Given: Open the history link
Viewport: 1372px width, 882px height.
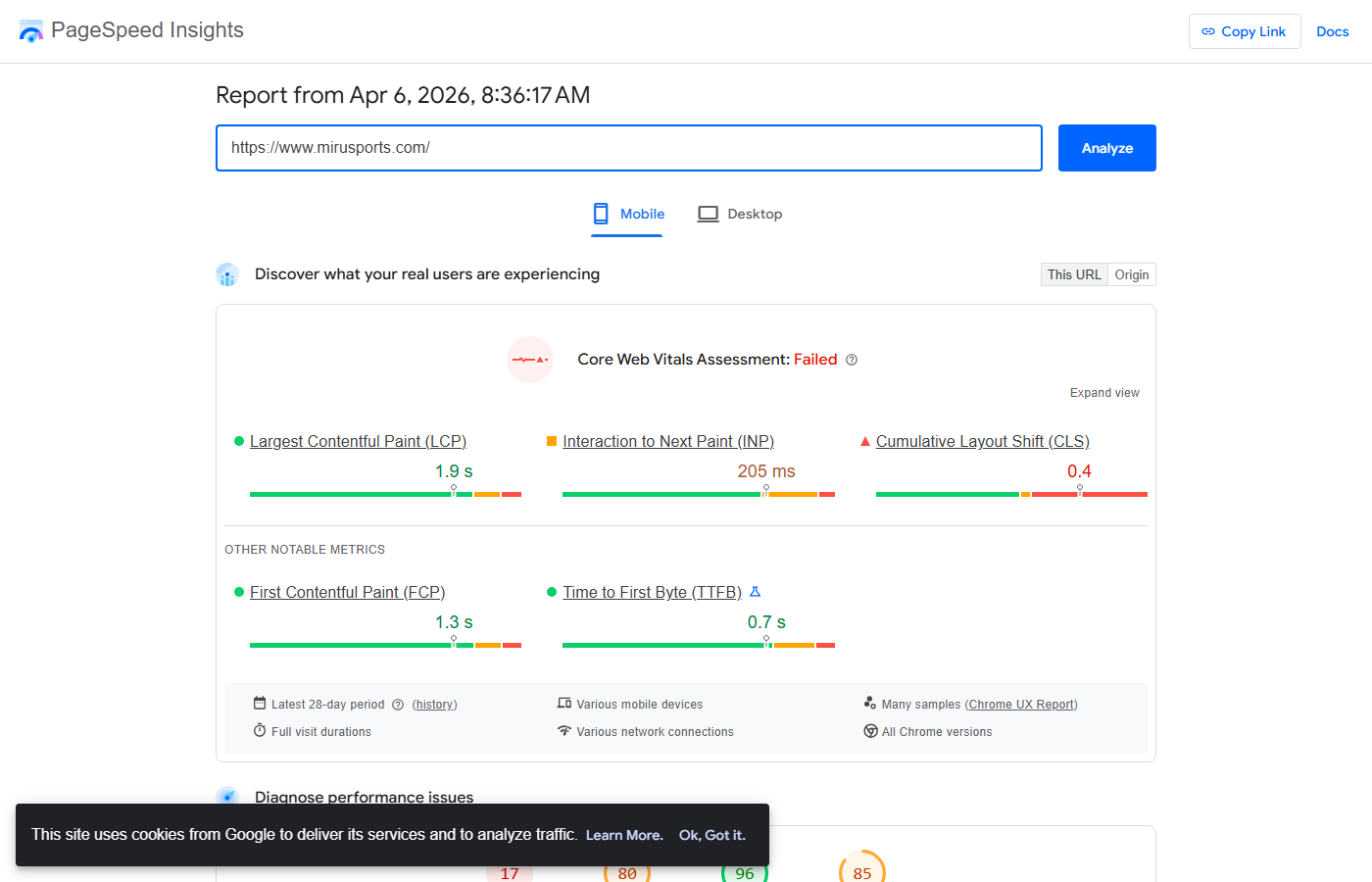Looking at the screenshot, I should pos(434,705).
